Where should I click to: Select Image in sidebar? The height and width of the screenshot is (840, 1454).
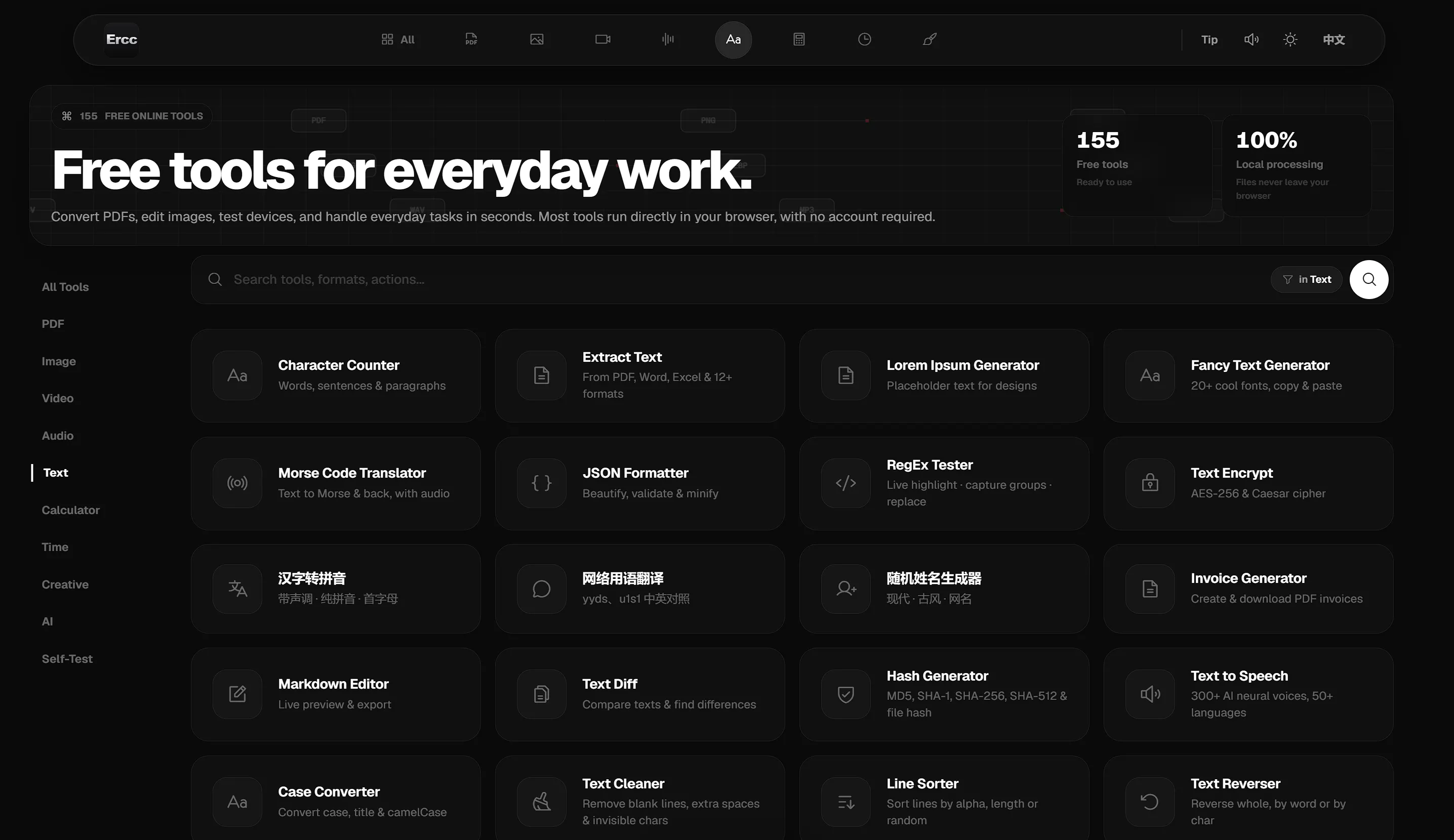click(58, 361)
